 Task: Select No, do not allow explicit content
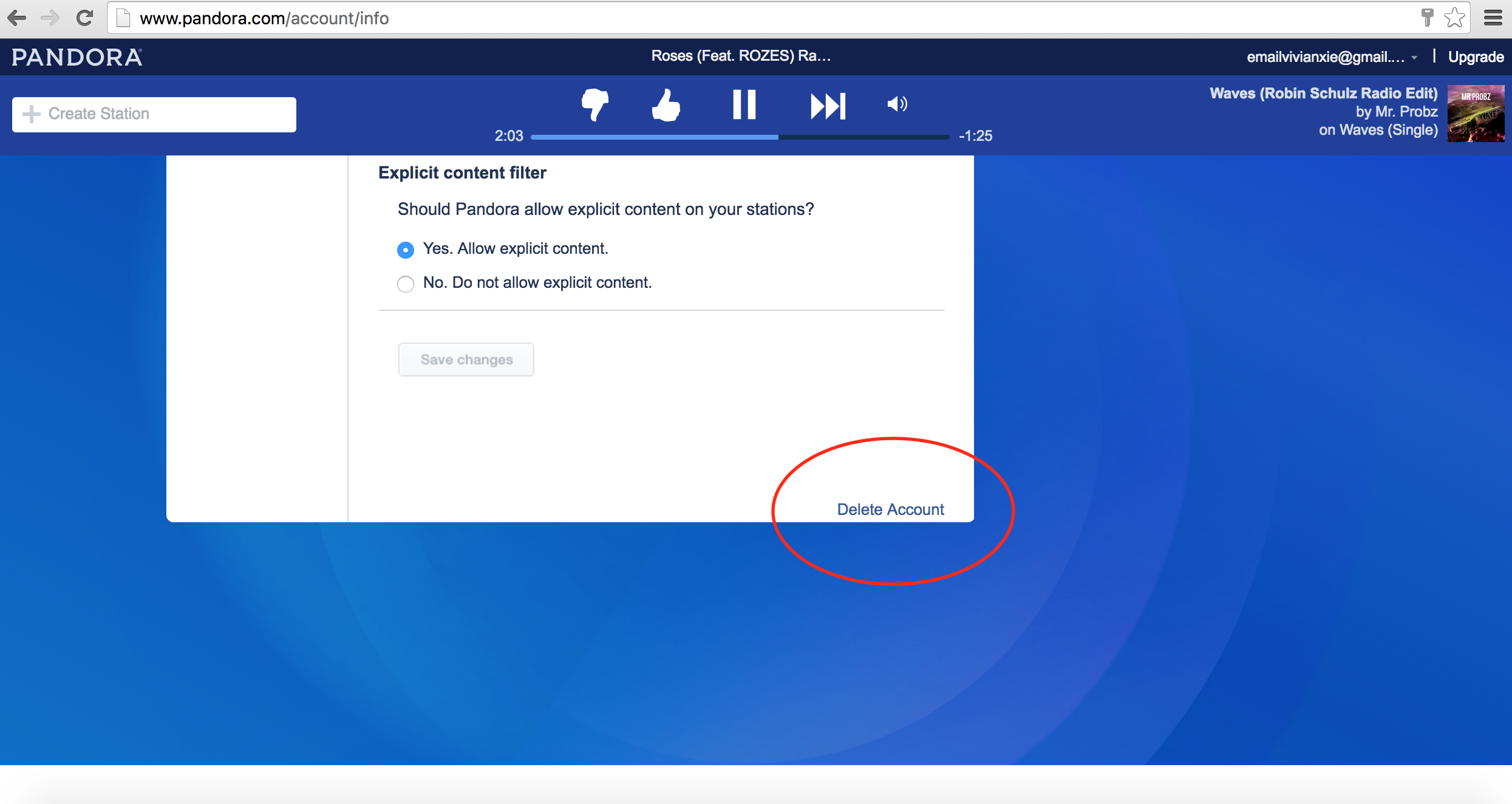[406, 284]
